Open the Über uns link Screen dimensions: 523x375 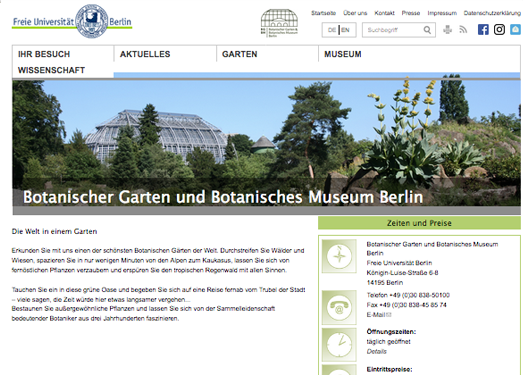click(x=355, y=13)
